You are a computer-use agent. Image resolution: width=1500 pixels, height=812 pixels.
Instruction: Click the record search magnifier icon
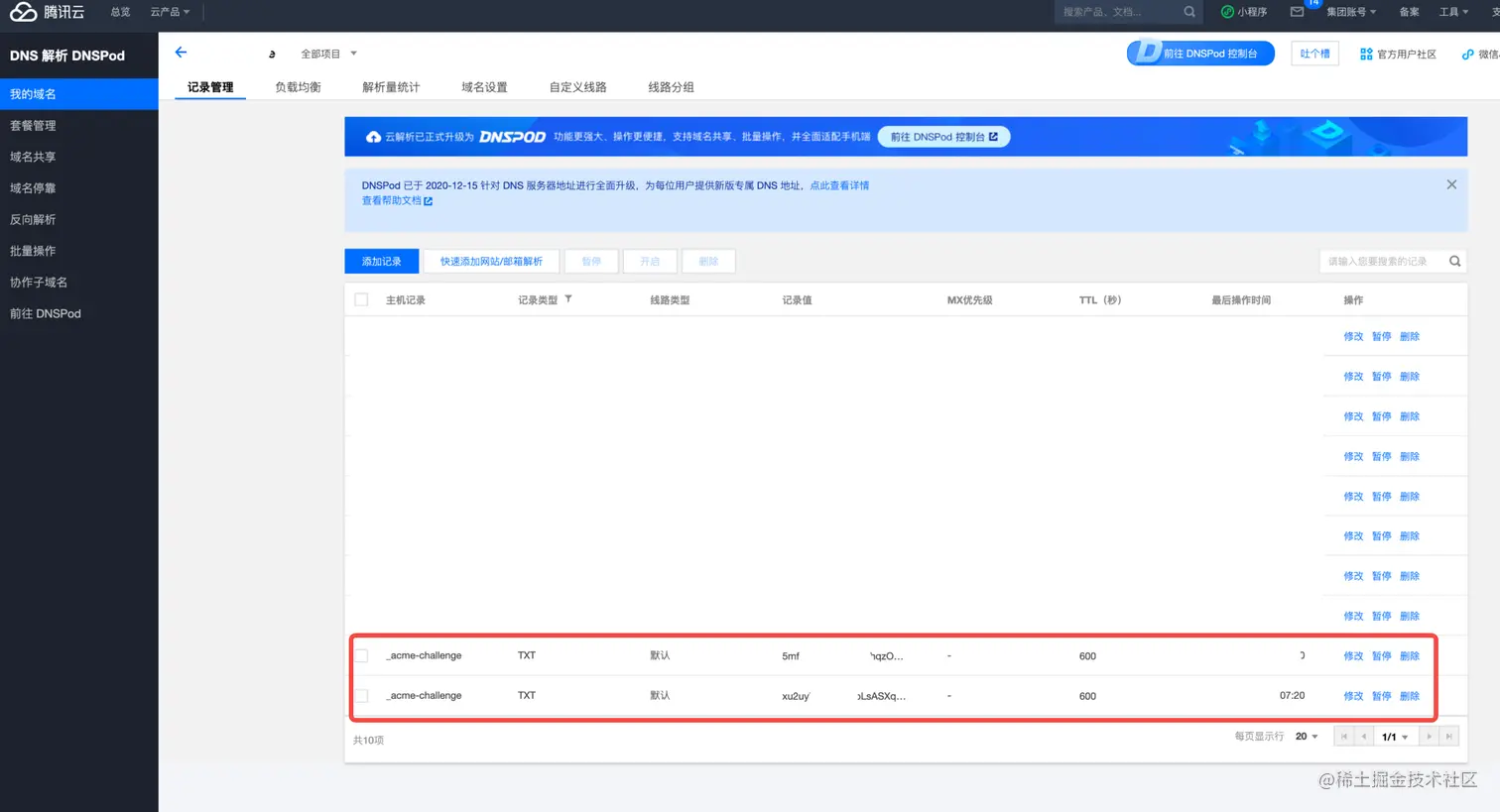coord(1454,261)
